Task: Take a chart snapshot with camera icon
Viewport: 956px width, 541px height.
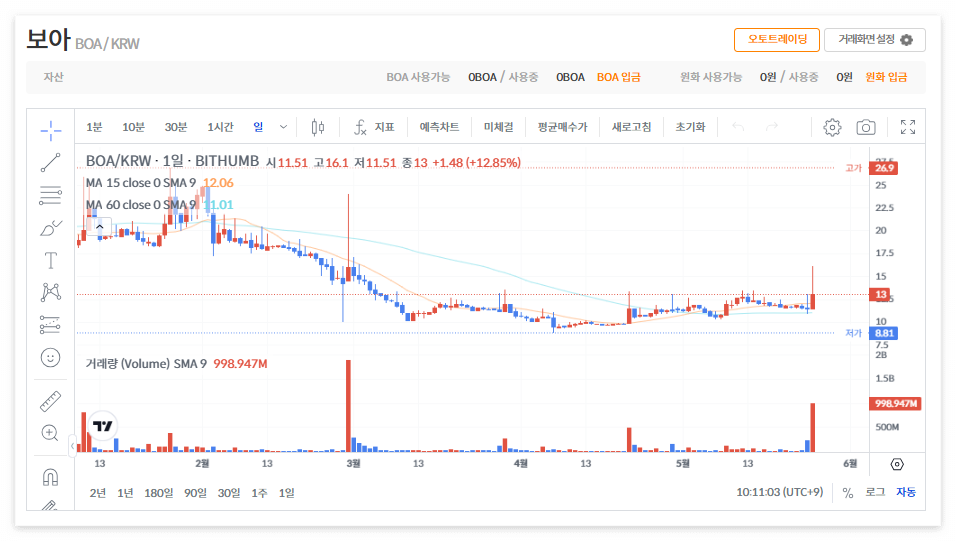Action: 866,127
